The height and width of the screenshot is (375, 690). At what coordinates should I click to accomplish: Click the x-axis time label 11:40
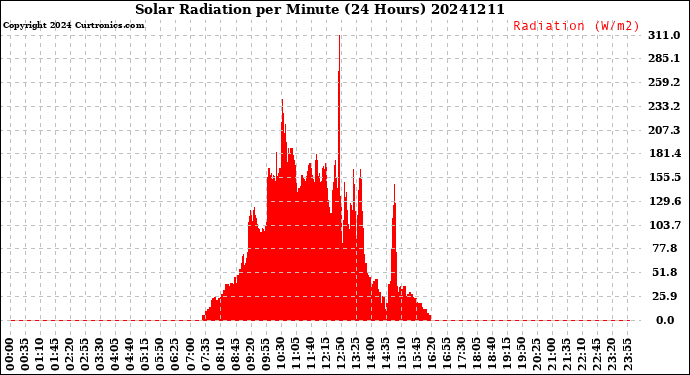point(310,355)
